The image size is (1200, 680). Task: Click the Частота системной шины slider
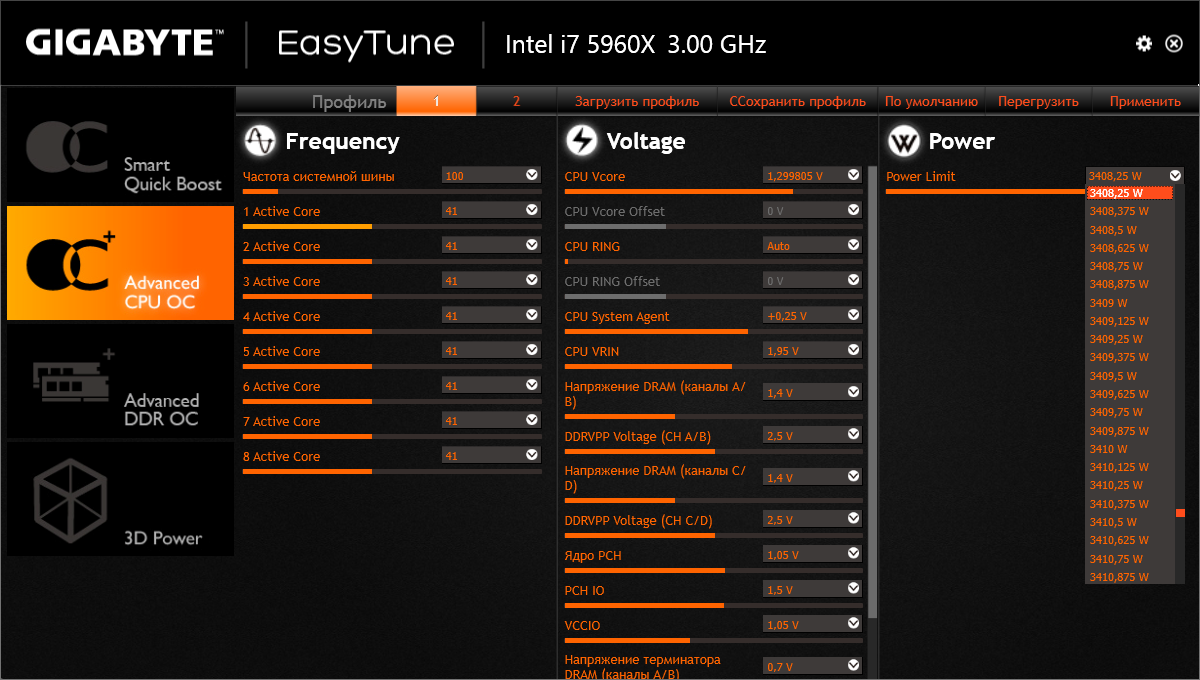click(x=392, y=191)
